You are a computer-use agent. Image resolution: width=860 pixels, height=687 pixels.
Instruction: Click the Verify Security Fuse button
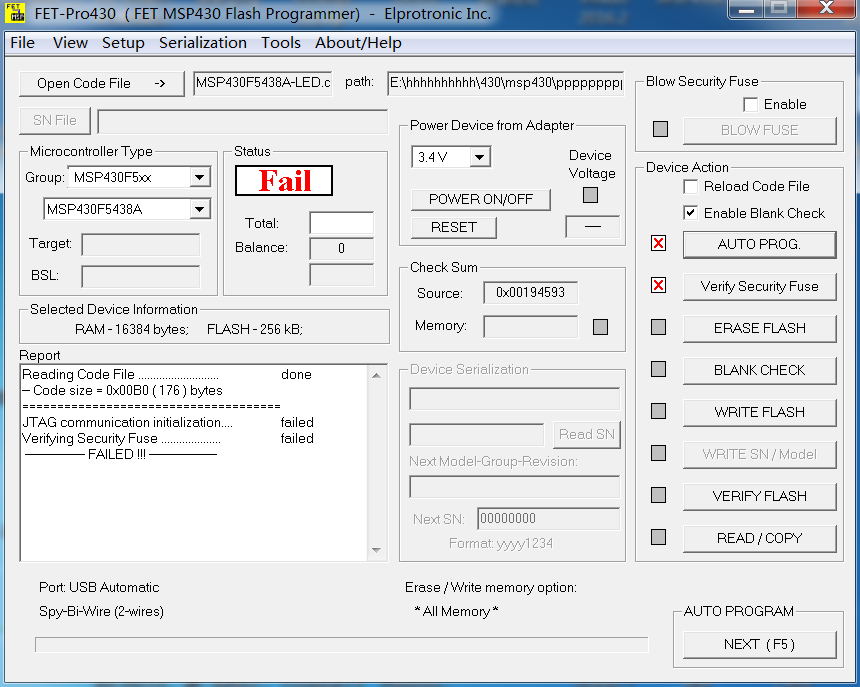[760, 286]
